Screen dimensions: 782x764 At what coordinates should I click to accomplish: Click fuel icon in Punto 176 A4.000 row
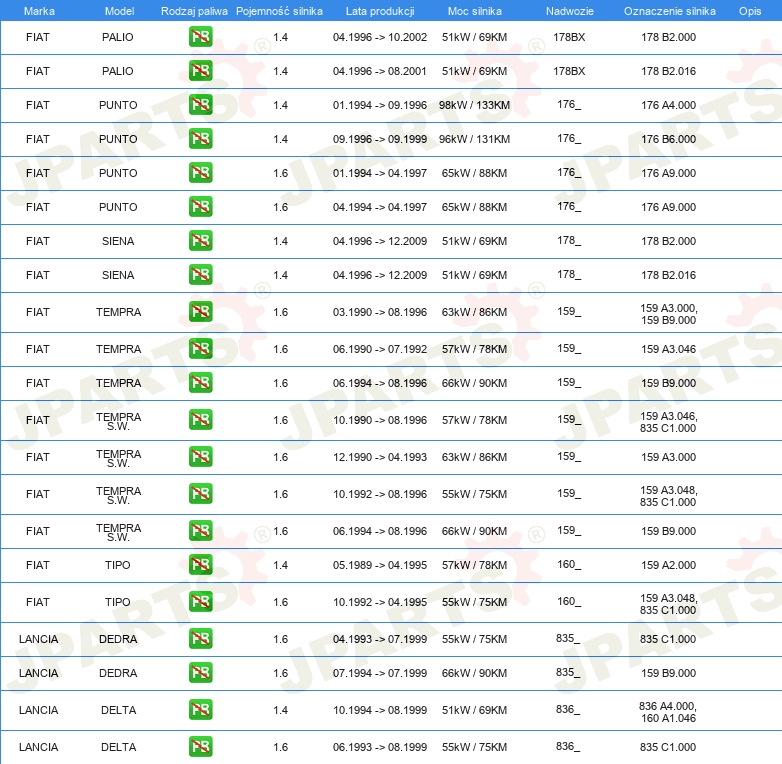200,105
